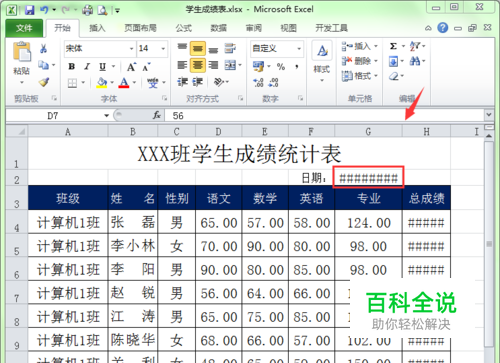Viewport: 500px width, 363px height.
Task: Click the blue Help question mark icon
Action: pyautogui.click(x=443, y=28)
